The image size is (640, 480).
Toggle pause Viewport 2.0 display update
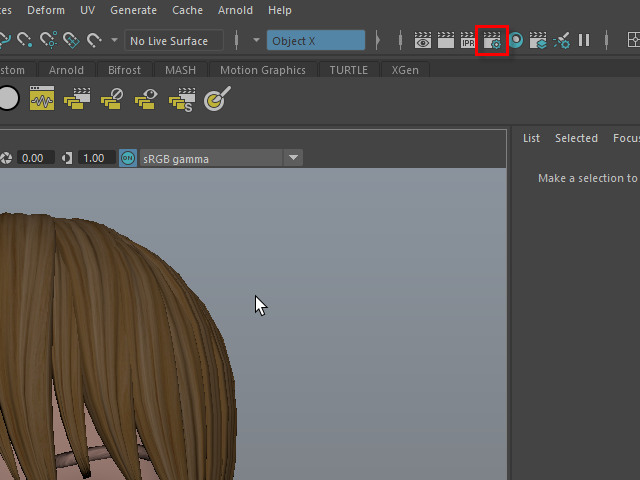(584, 41)
